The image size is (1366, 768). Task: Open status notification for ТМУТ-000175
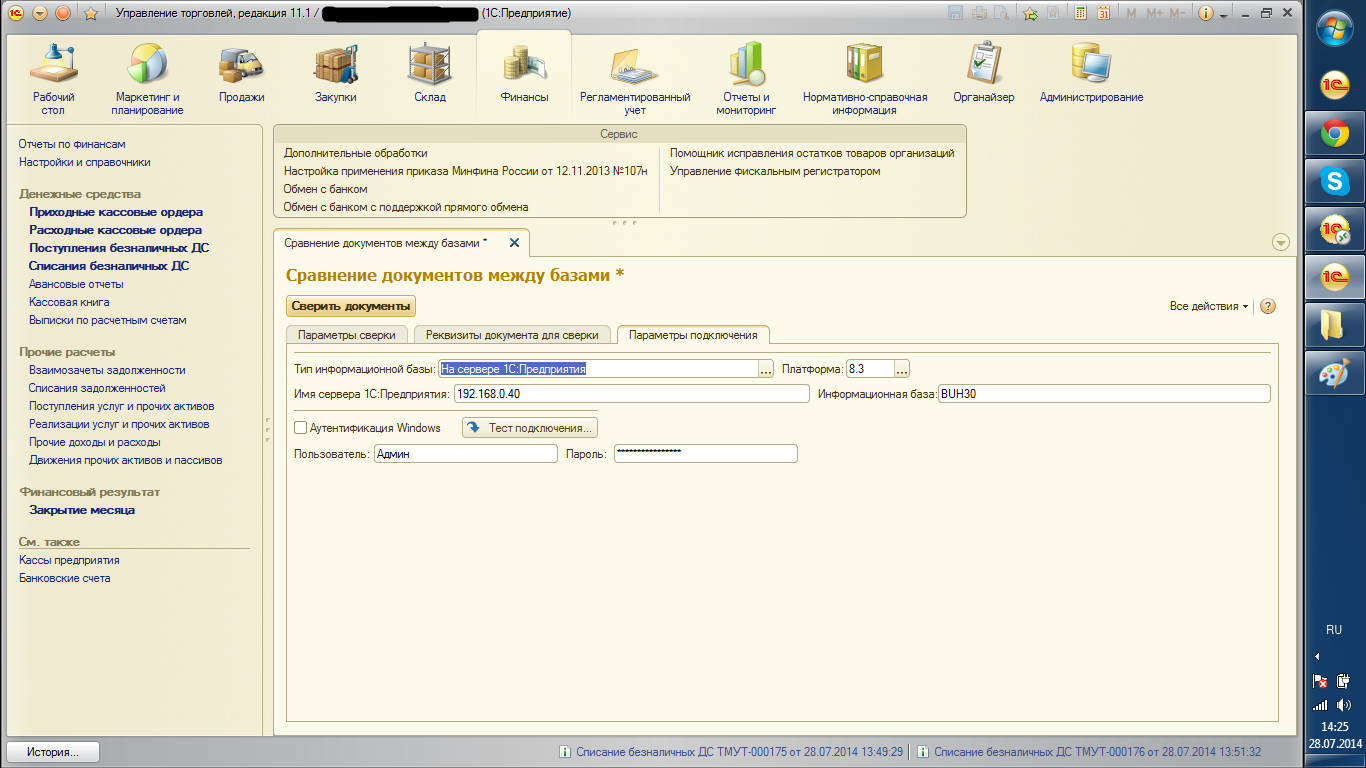pos(731,752)
